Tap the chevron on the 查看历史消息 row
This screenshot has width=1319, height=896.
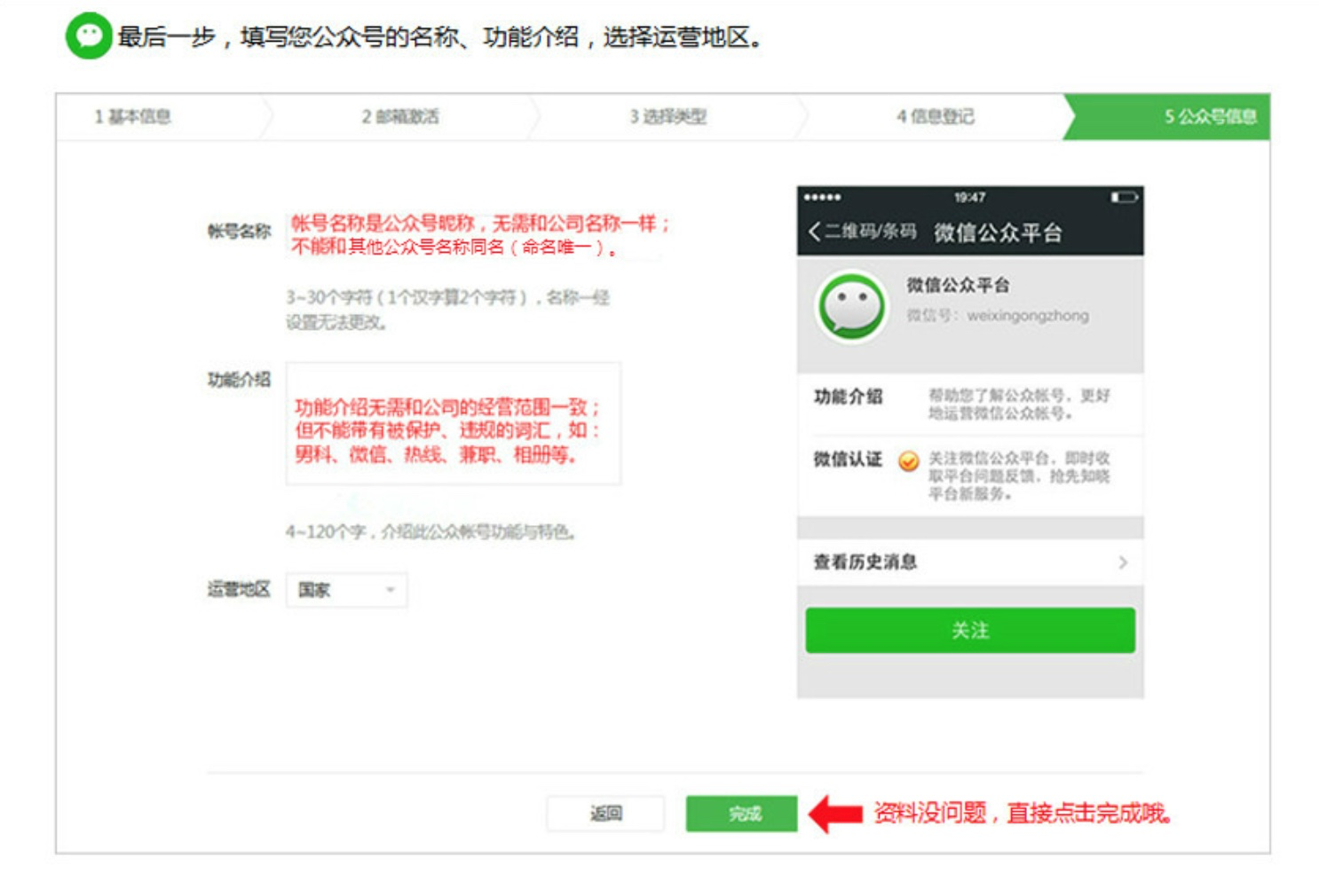pyautogui.click(x=1123, y=562)
